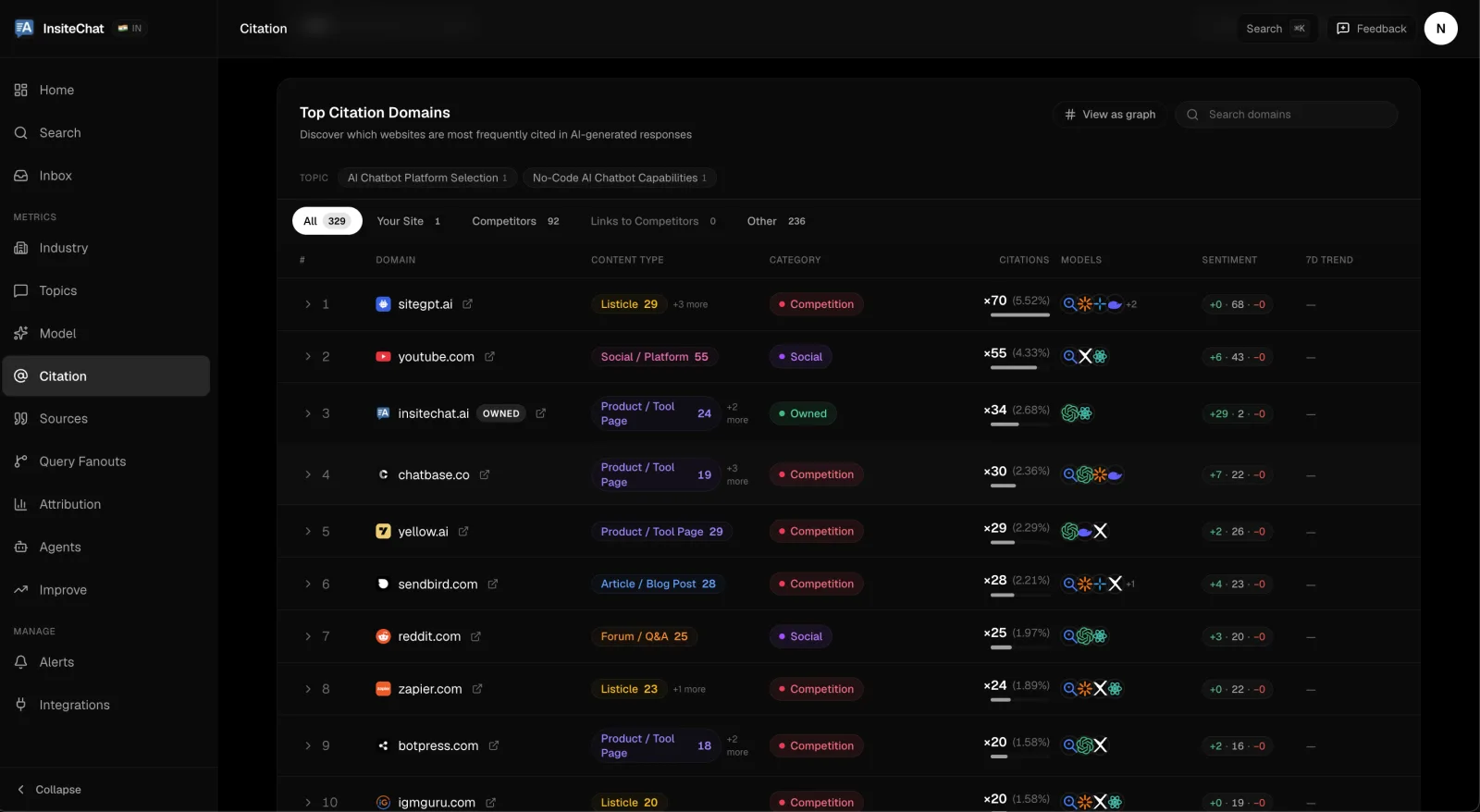Expand row 1 sitegpt.ai chevron
1480x812 pixels.
[x=308, y=304]
